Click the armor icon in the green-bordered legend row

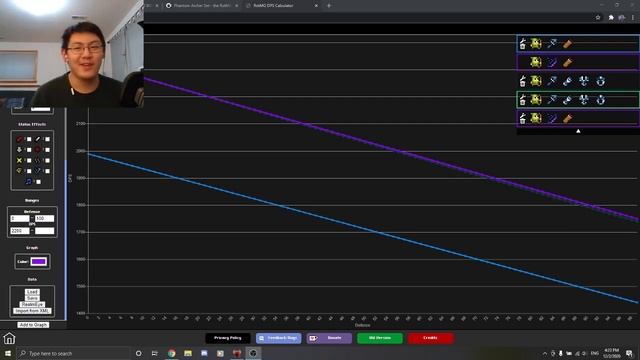tap(584, 100)
